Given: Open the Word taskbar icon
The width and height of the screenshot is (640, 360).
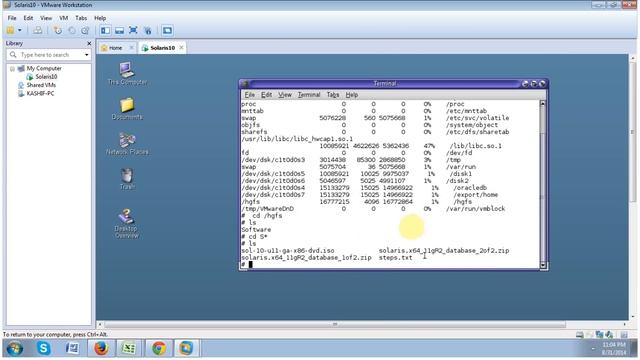Looking at the screenshot, I should pos(72,349).
